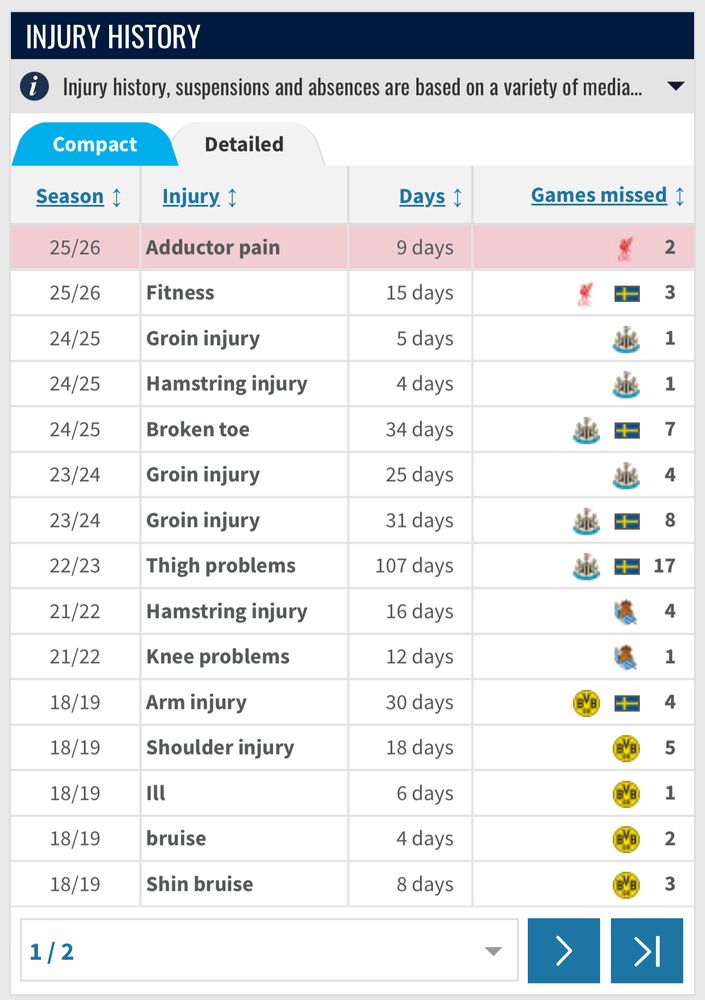Click the Season sort arrows icon
The width and height of the screenshot is (705, 1000).
pos(117,197)
